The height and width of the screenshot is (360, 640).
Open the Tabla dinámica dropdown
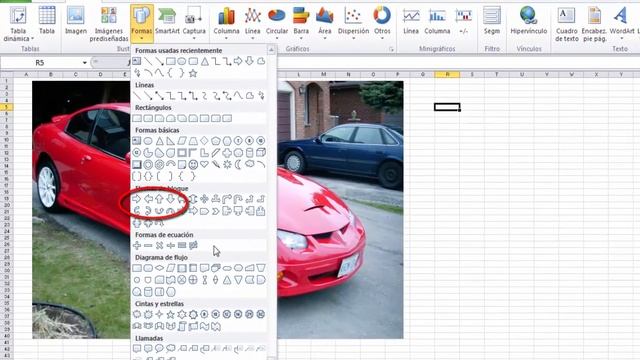pos(18,24)
